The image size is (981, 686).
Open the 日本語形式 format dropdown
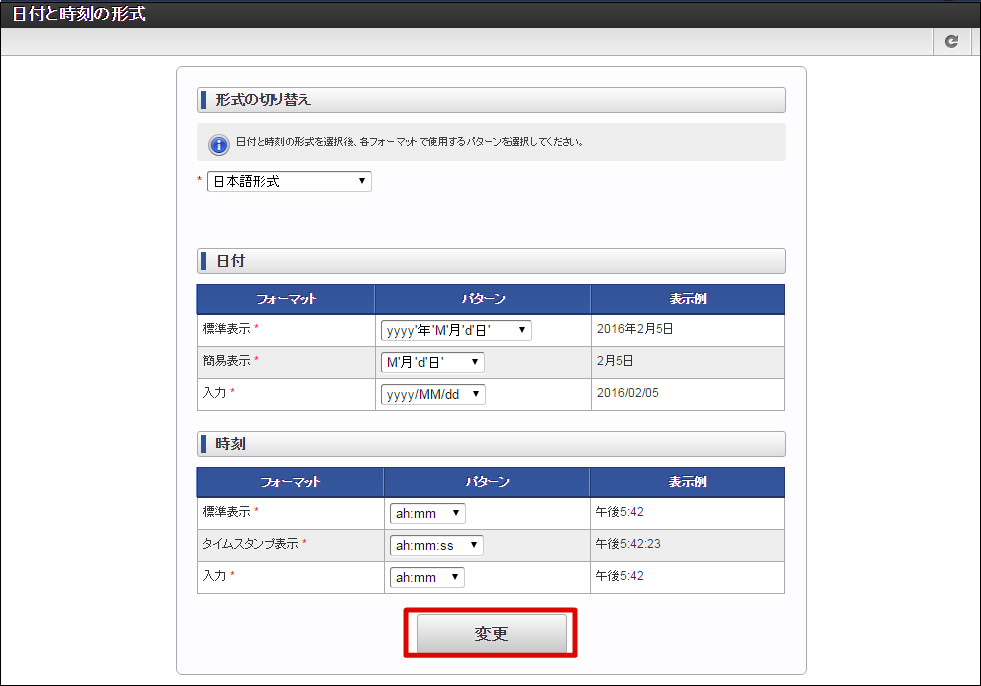coord(289,182)
